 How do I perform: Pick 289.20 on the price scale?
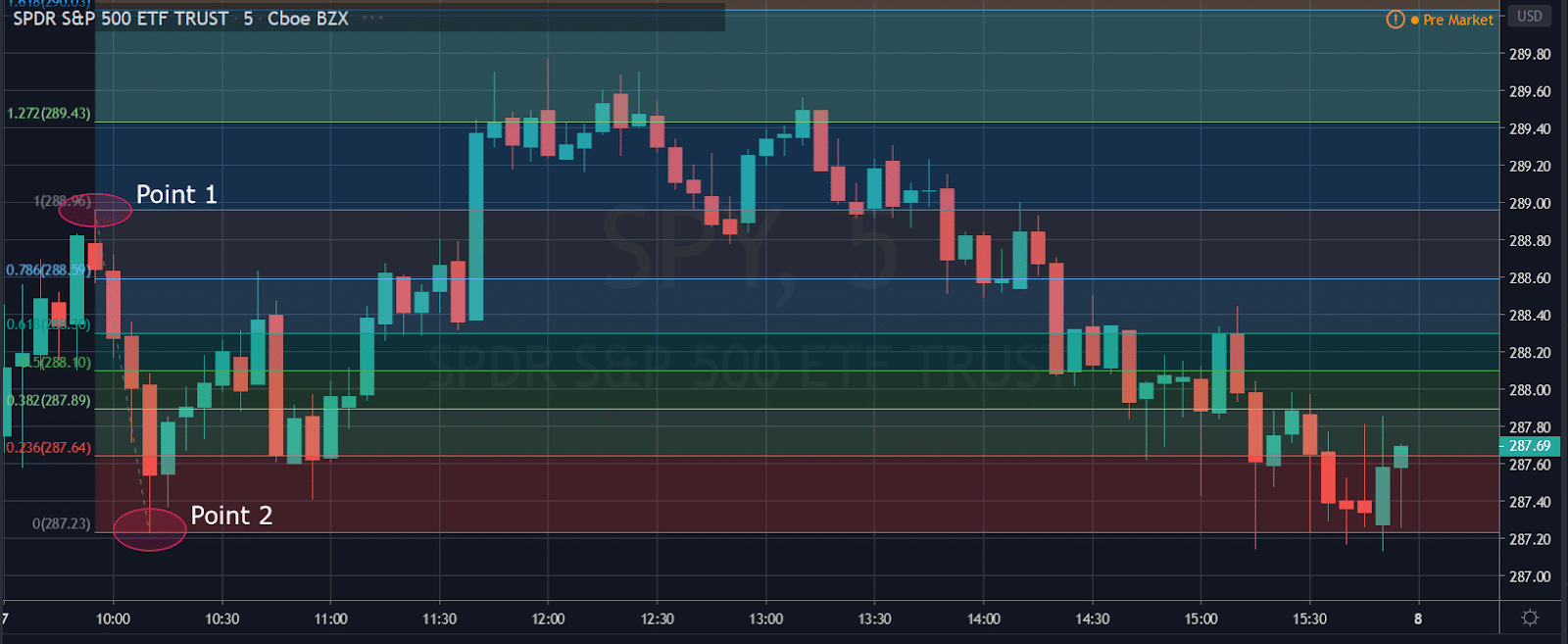point(1530,167)
